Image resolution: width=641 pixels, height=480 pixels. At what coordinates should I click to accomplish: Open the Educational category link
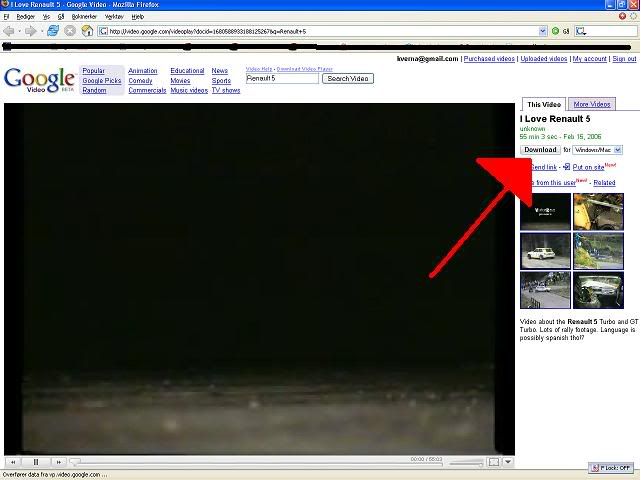tap(187, 71)
